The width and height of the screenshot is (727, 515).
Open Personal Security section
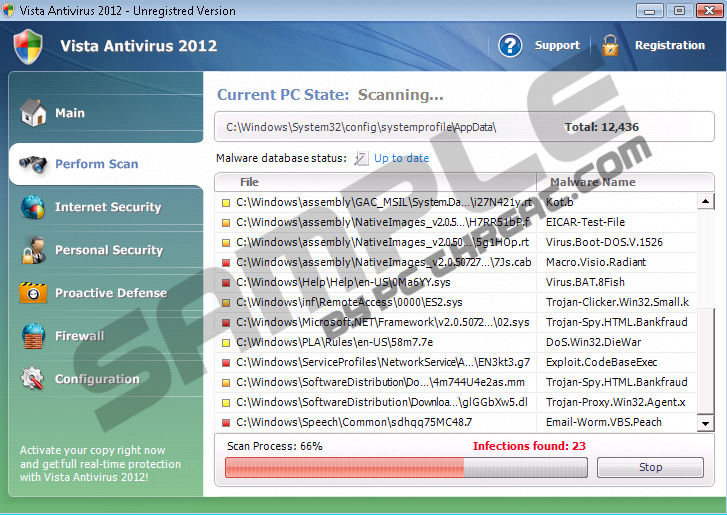[106, 250]
